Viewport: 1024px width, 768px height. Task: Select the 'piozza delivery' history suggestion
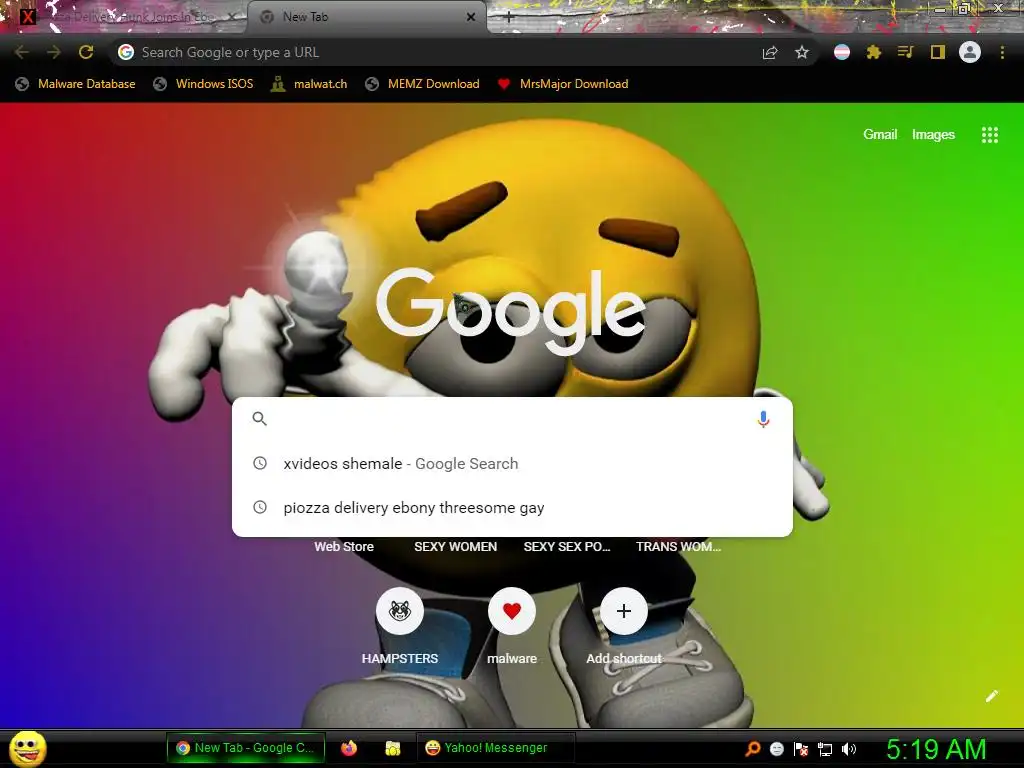[512, 507]
